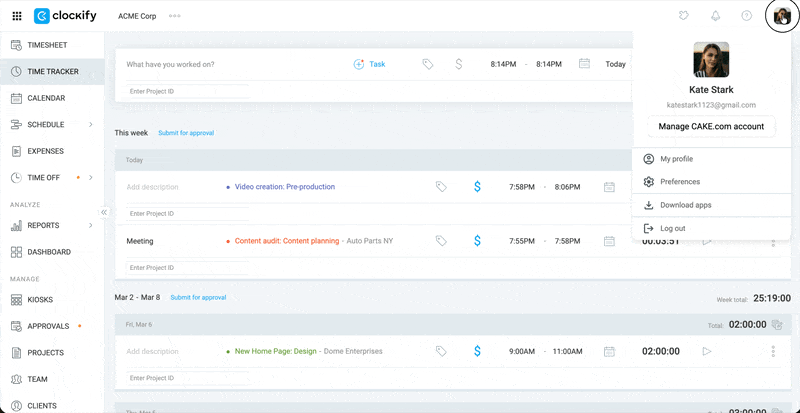
Task: Click the Manage CAKE.com account button
Action: click(711, 127)
